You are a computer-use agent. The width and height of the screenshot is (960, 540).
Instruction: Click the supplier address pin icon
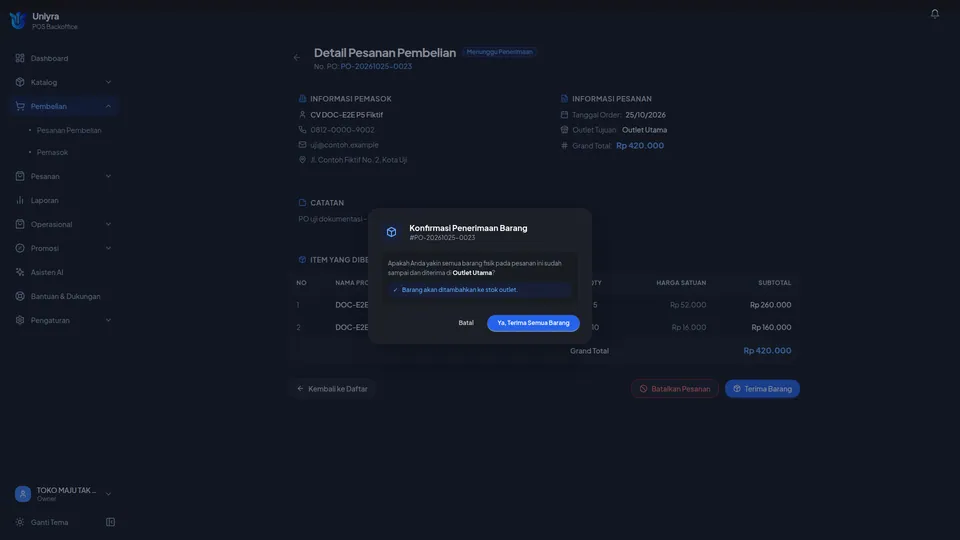click(302, 160)
